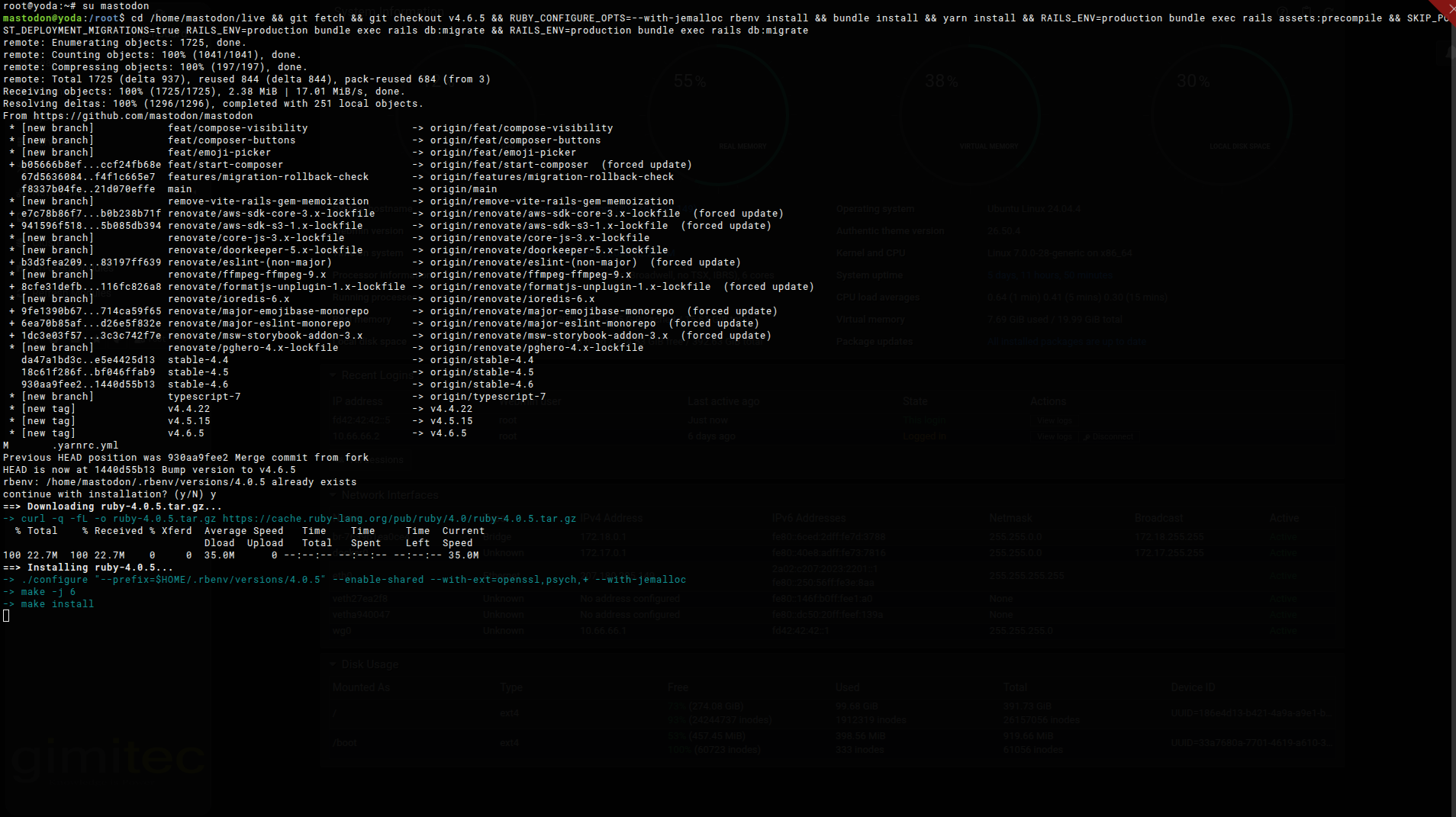Click the '-> make -j 6' line

point(40,592)
